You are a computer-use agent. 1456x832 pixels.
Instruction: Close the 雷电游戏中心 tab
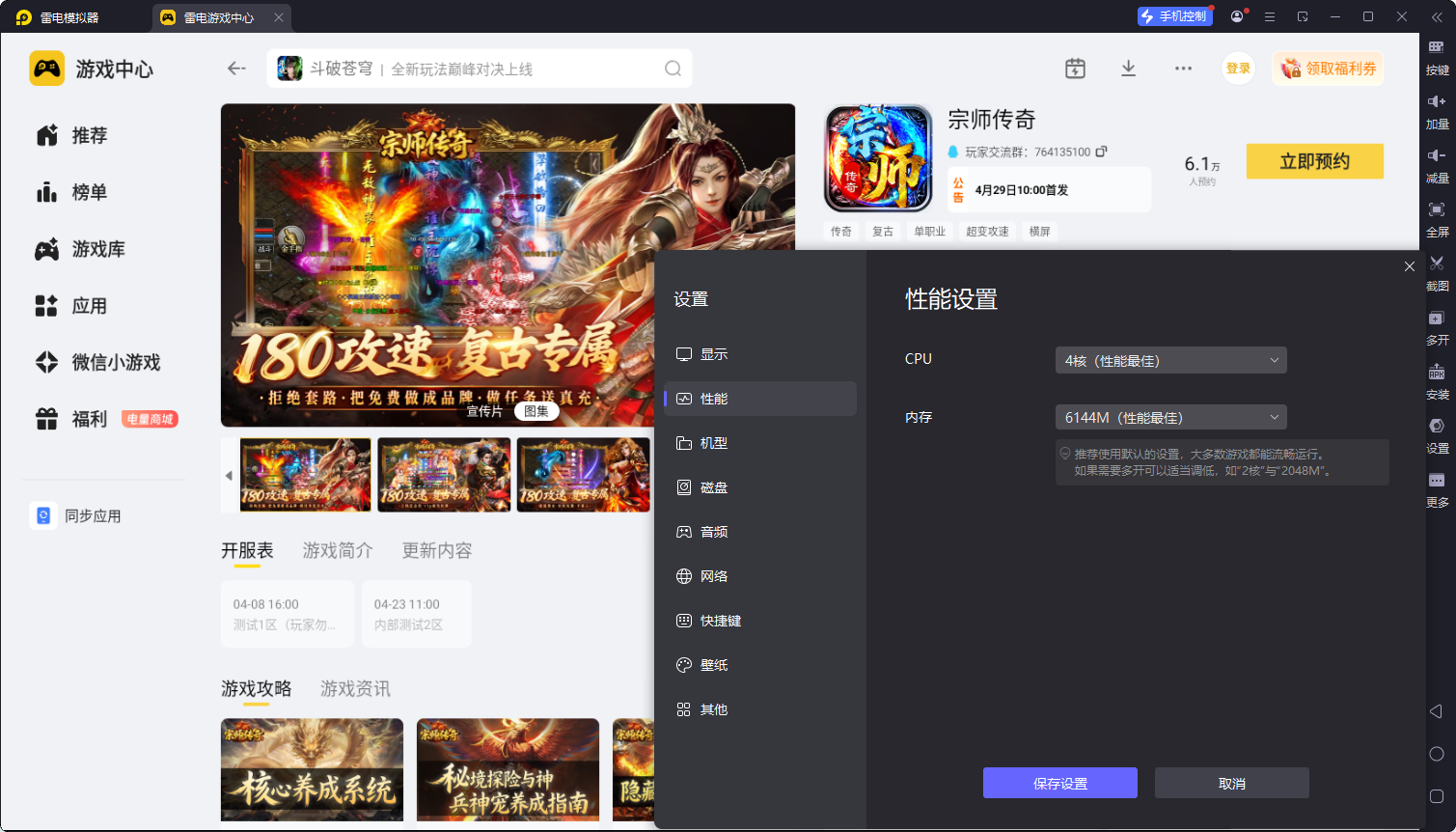tap(279, 17)
